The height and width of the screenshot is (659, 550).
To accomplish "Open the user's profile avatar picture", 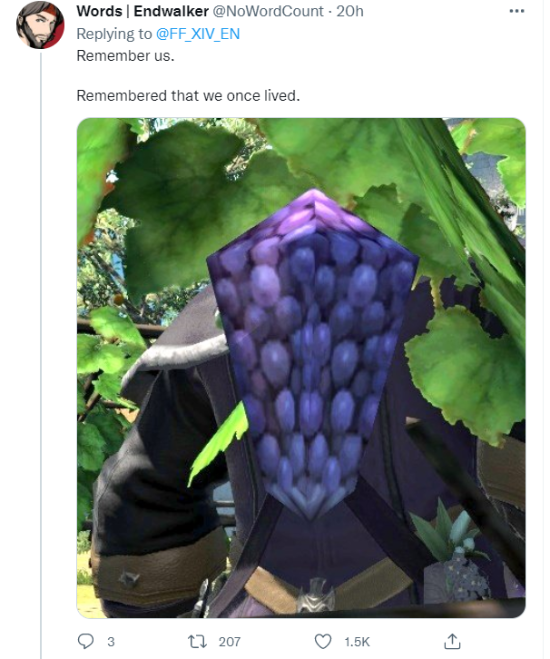I will 40,24.
